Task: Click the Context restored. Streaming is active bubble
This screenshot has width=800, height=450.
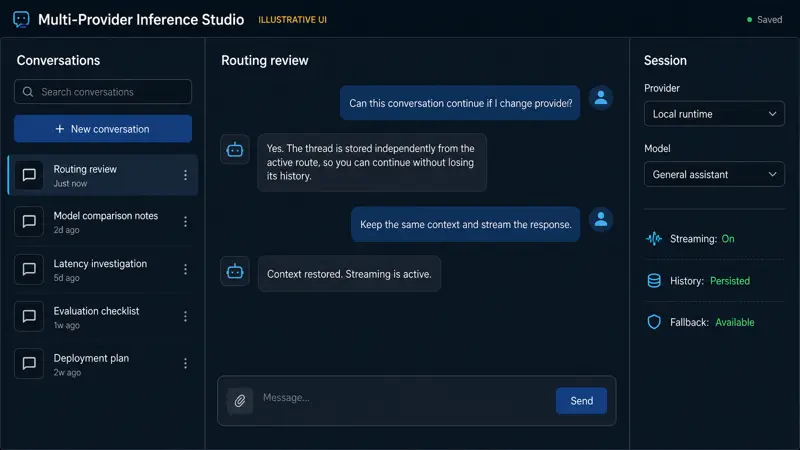Action: pyautogui.click(x=349, y=274)
